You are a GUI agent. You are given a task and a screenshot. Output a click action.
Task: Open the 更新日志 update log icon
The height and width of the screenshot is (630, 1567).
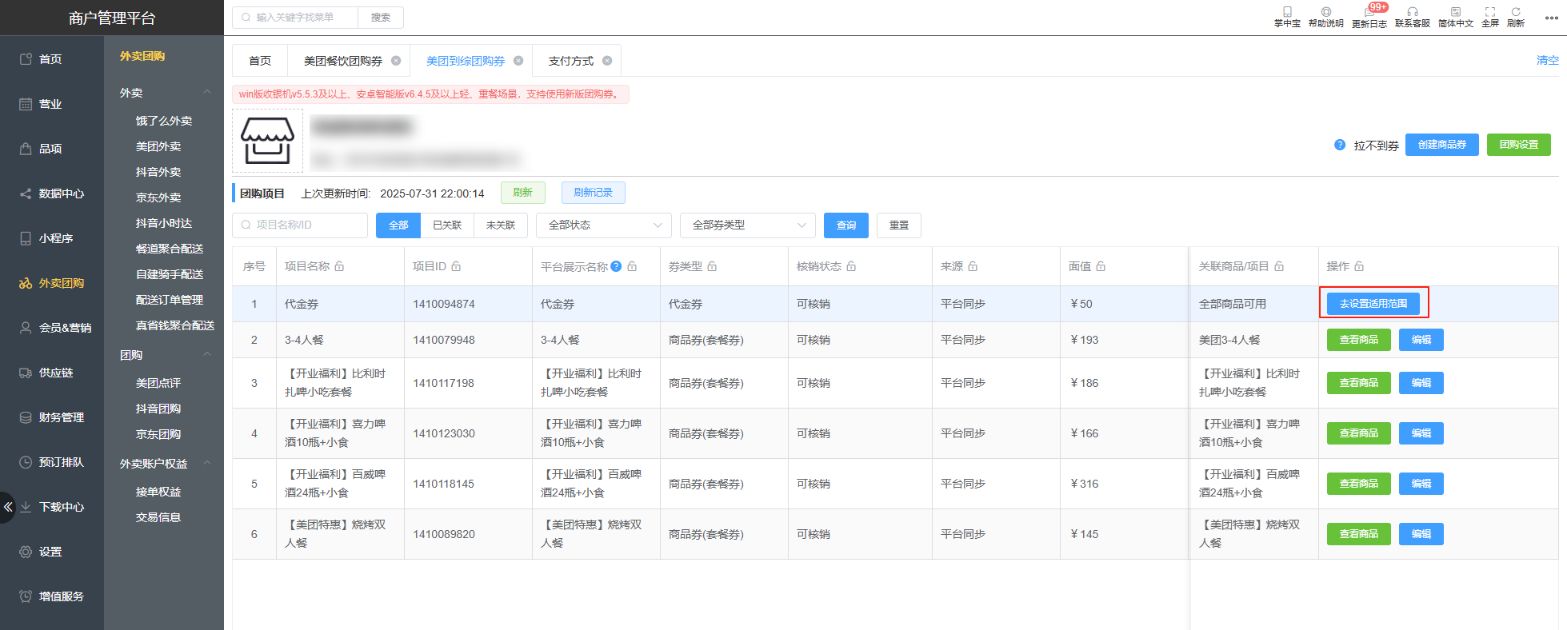[x=1369, y=11]
